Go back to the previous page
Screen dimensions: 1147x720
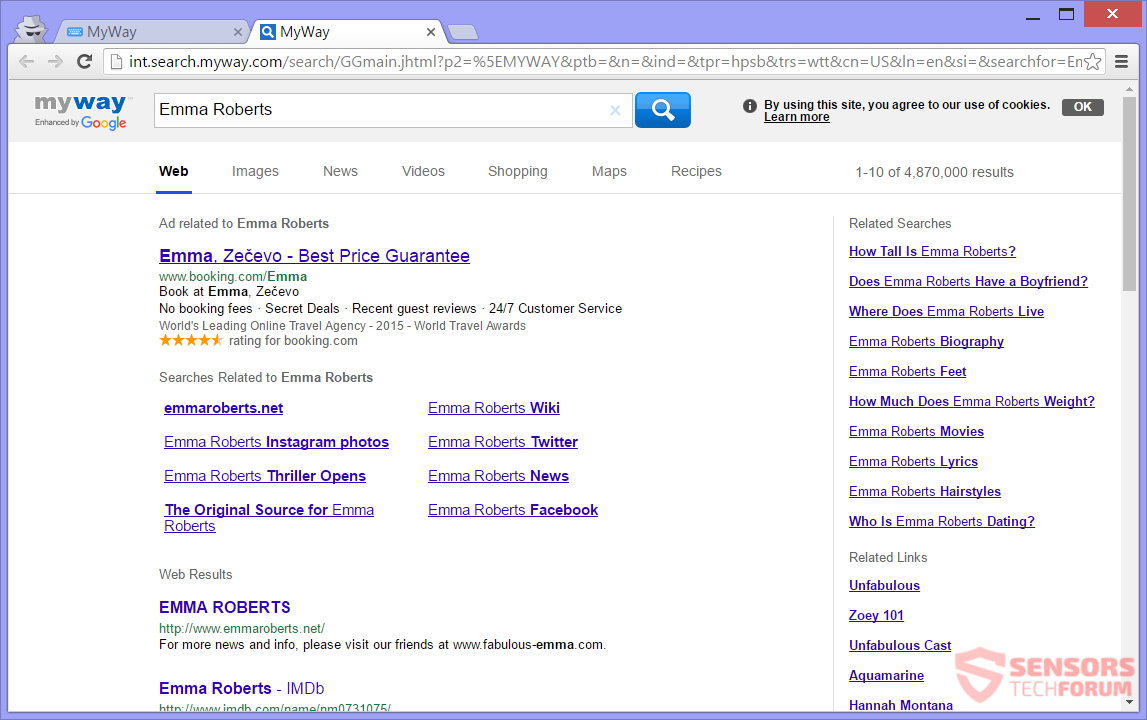pos(26,61)
